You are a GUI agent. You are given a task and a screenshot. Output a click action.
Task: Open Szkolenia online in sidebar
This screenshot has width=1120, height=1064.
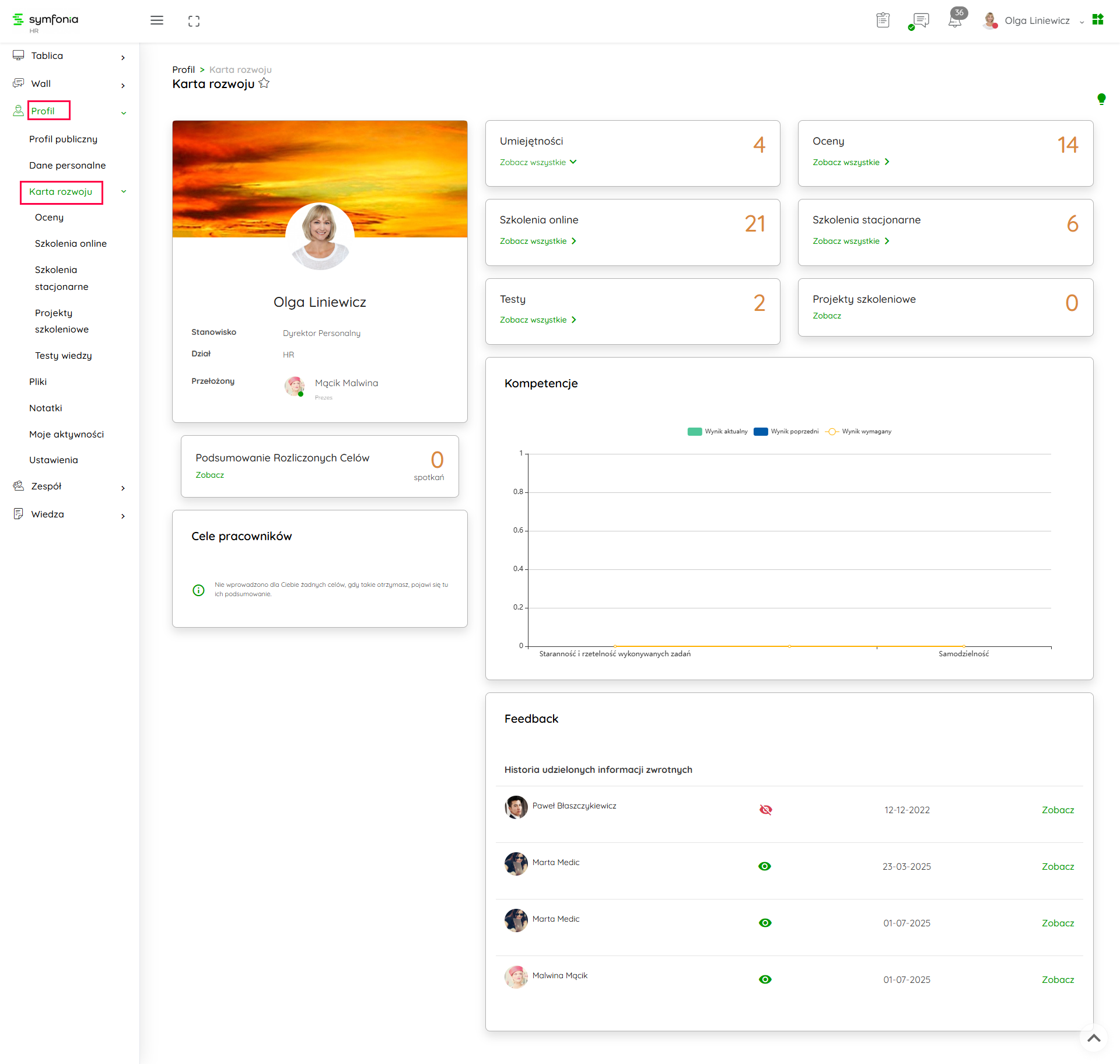click(x=71, y=243)
